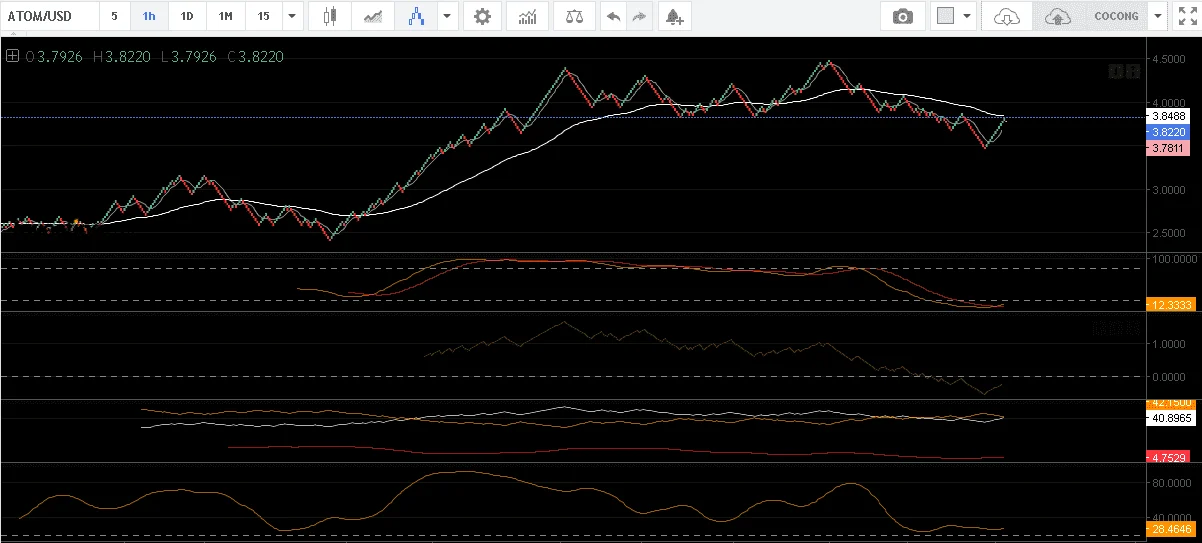This screenshot has height=543, width=1202.
Task: Select the 1h interval
Action: click(149, 16)
